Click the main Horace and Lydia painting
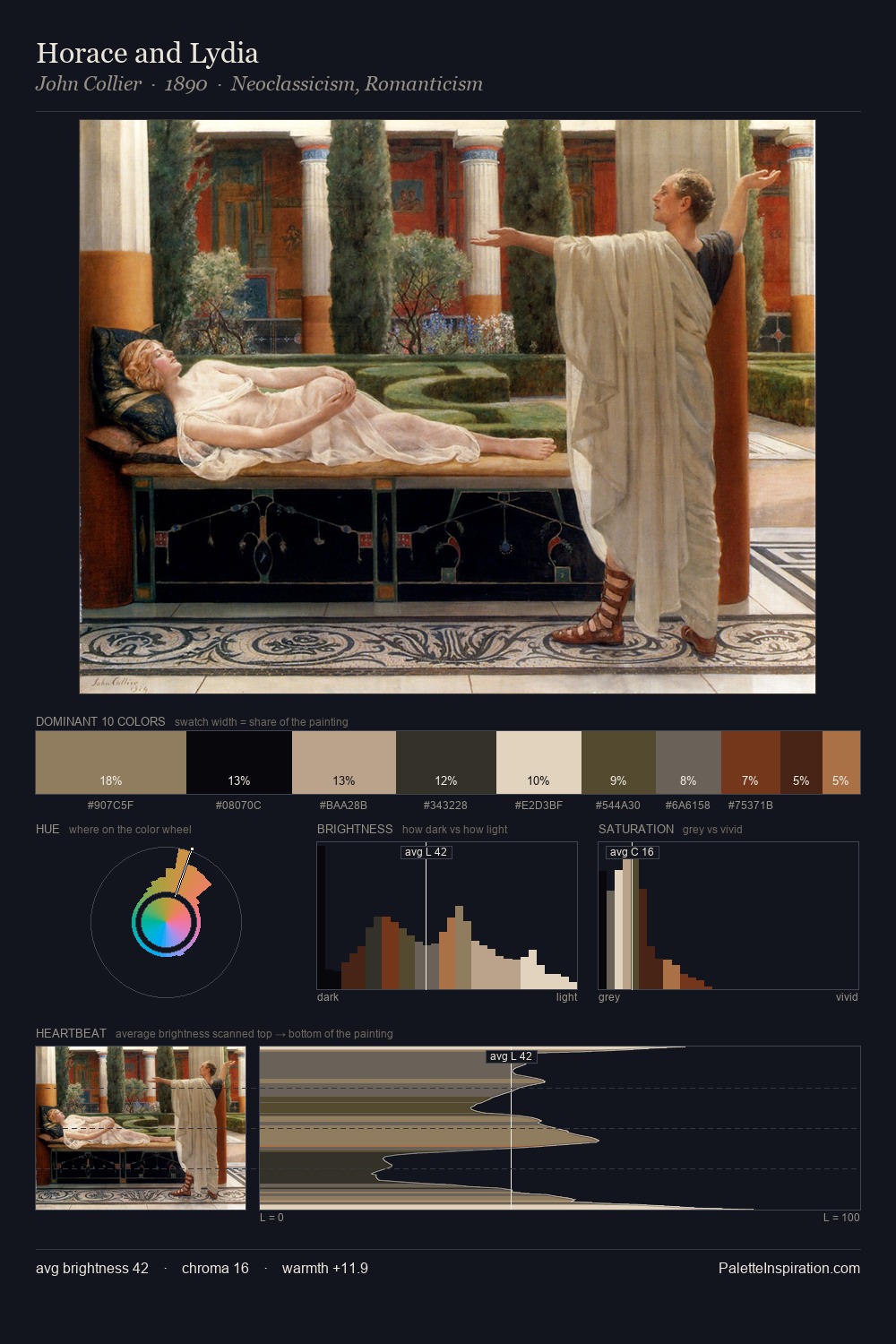Image resolution: width=896 pixels, height=1344 pixels. [447, 407]
